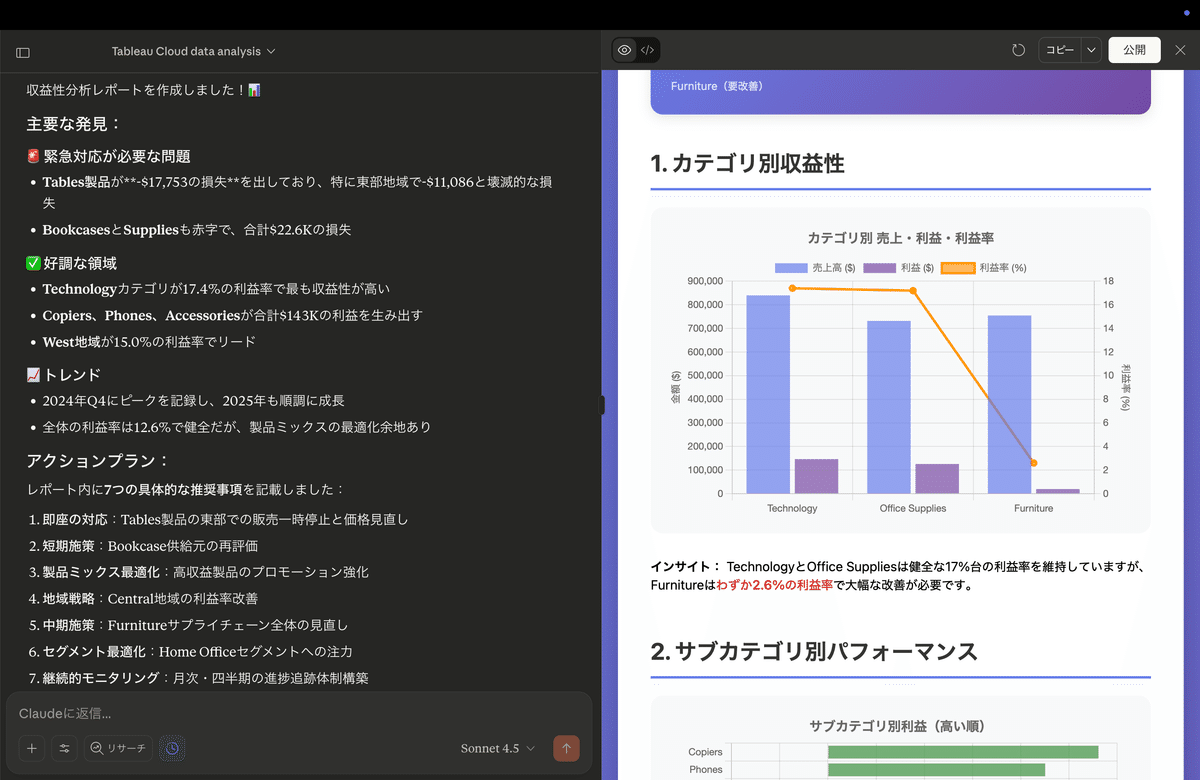Open the Sonnet 4.5 model dropdown

pyautogui.click(x=497, y=747)
